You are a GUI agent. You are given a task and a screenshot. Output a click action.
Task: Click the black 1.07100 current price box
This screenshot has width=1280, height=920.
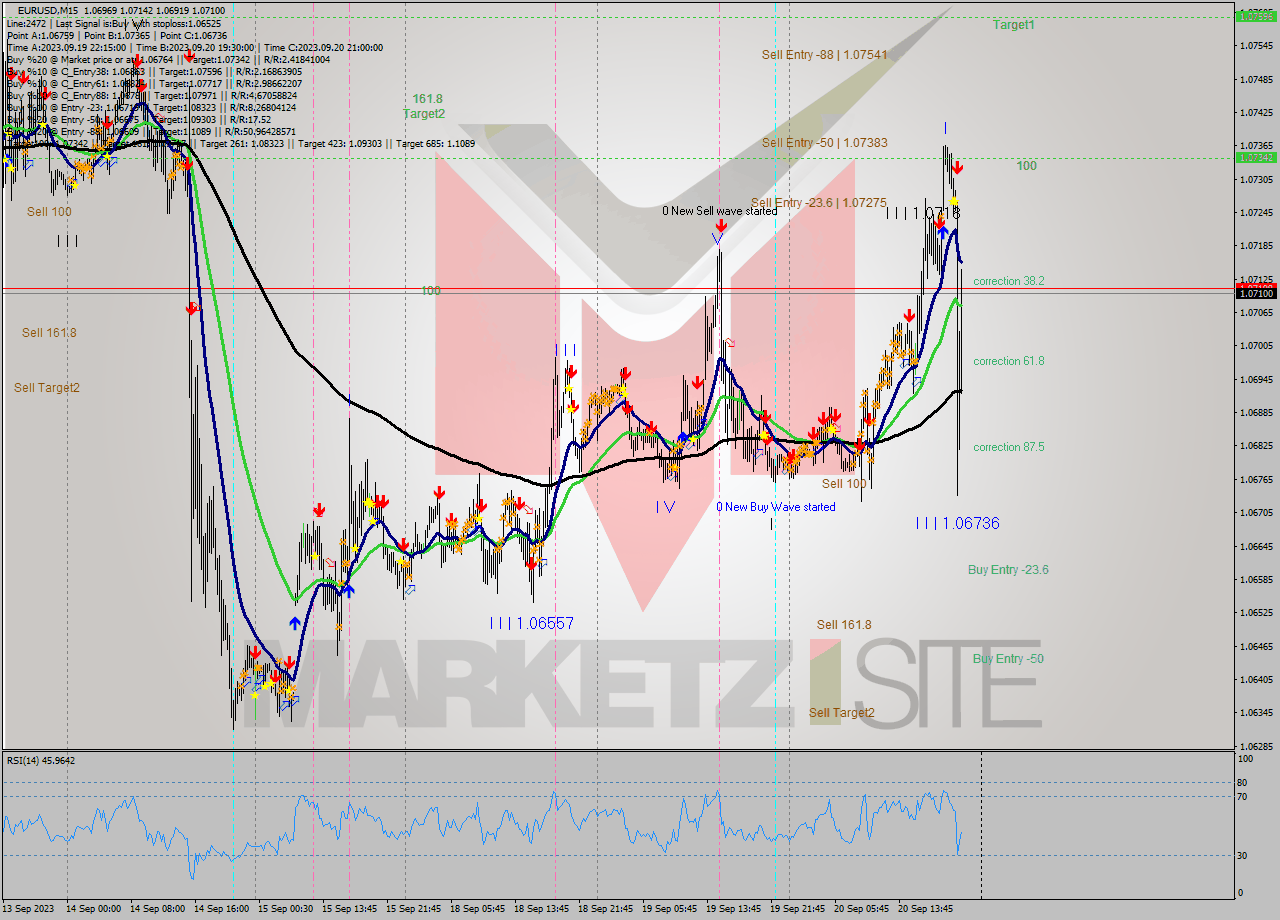[x=1256, y=293]
